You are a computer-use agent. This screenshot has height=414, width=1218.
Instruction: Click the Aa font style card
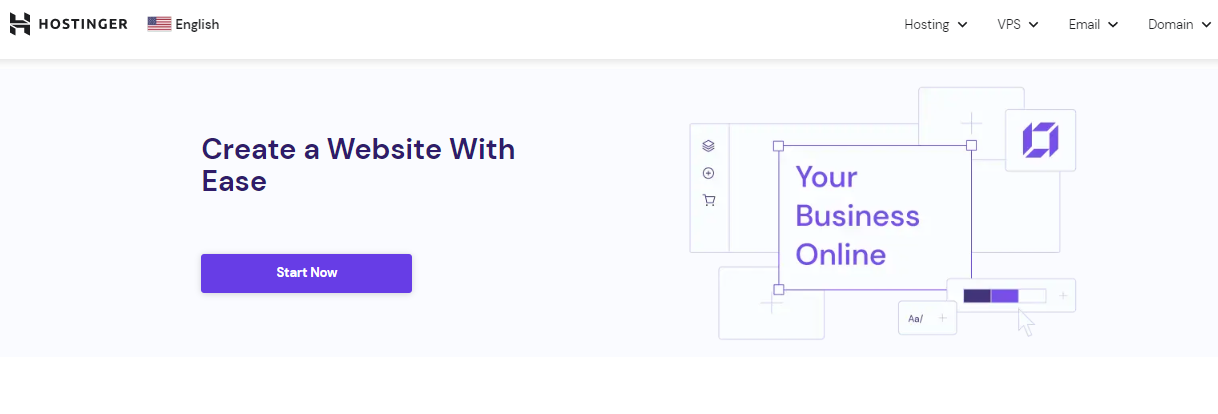point(927,319)
